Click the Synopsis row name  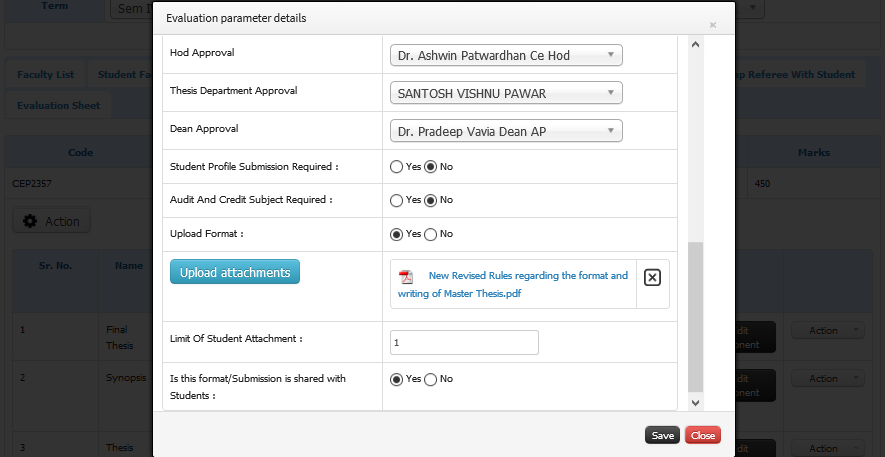[126, 377]
